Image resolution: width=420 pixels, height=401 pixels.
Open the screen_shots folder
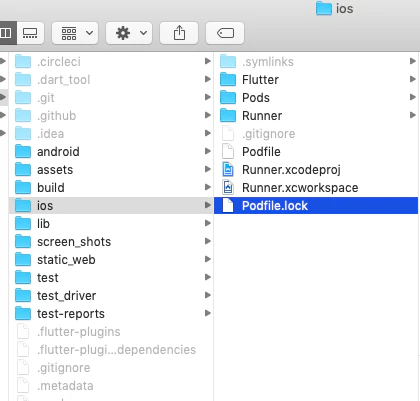(111, 242)
